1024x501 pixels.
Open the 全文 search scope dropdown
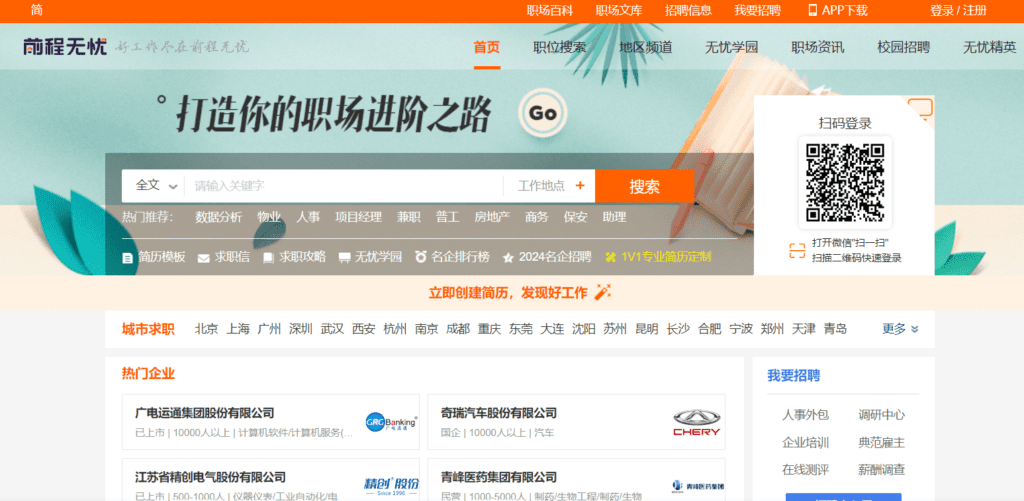[155, 186]
